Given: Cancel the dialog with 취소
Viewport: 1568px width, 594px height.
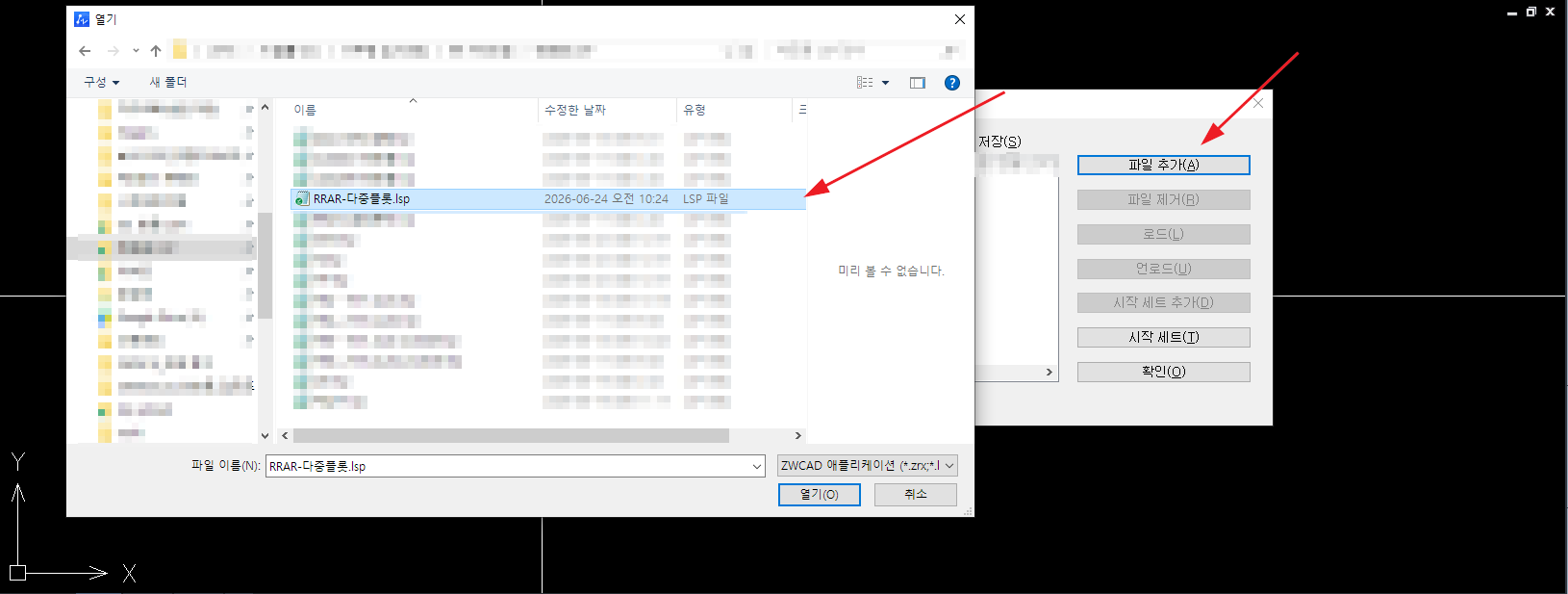Looking at the screenshot, I should [916, 494].
